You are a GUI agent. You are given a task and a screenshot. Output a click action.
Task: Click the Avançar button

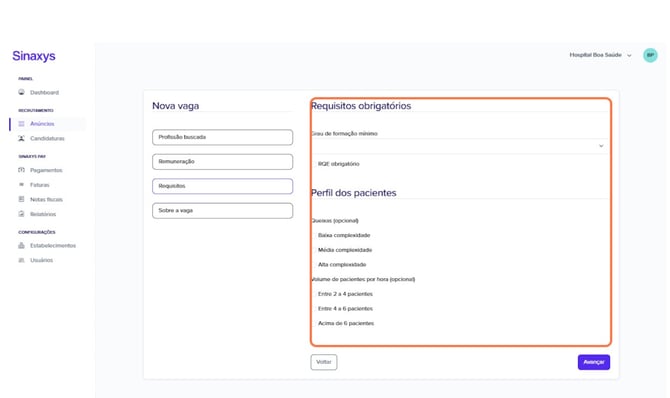[x=594, y=362]
